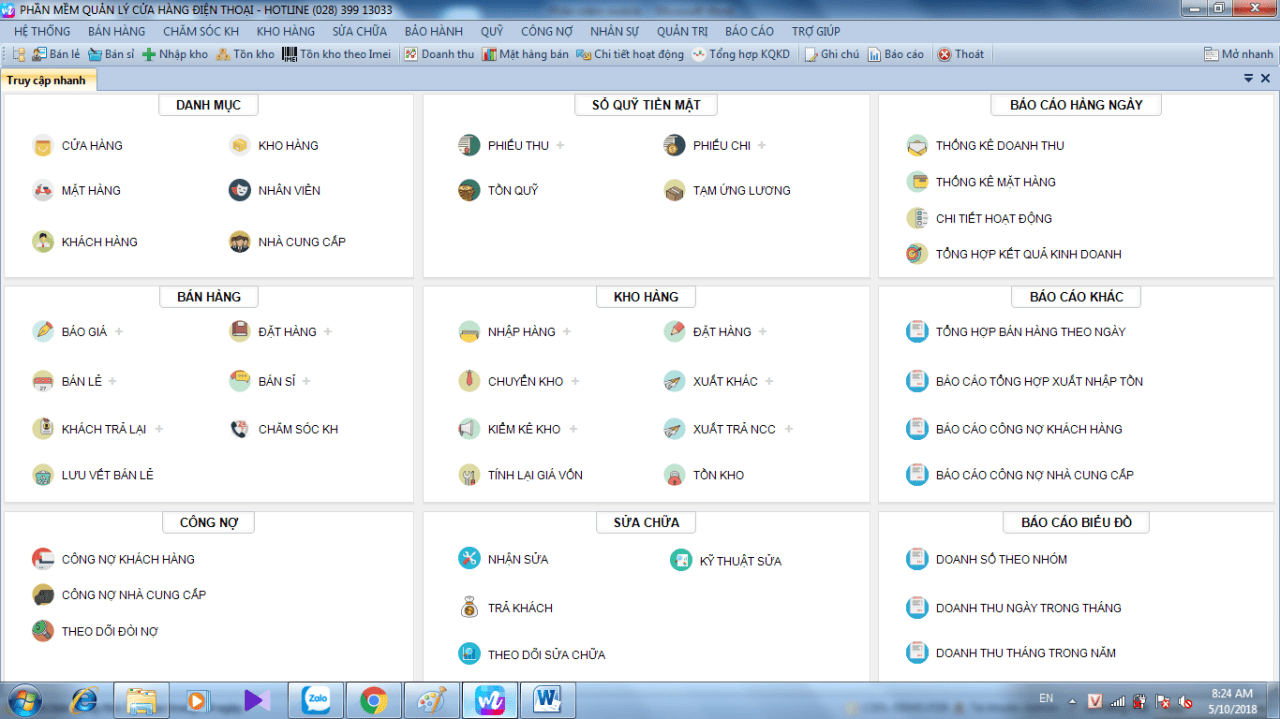
Task: Open the NHÂN VIÊN staff icon
Action: 239,190
